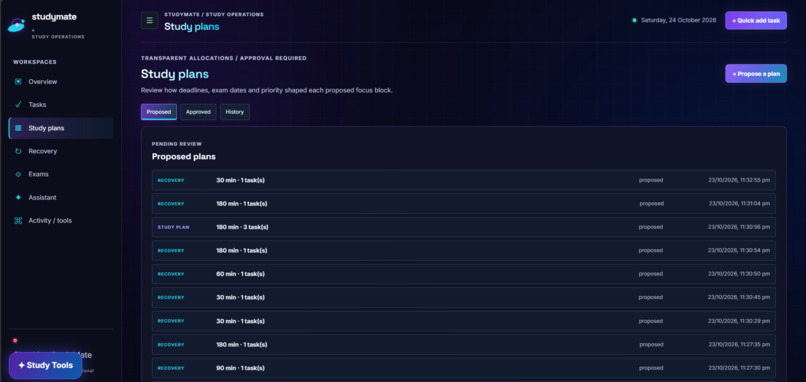Viewport: 806px width, 382px height.
Task: Open recovery plan proposed at 11:30:45 pm
Action: coord(464,297)
